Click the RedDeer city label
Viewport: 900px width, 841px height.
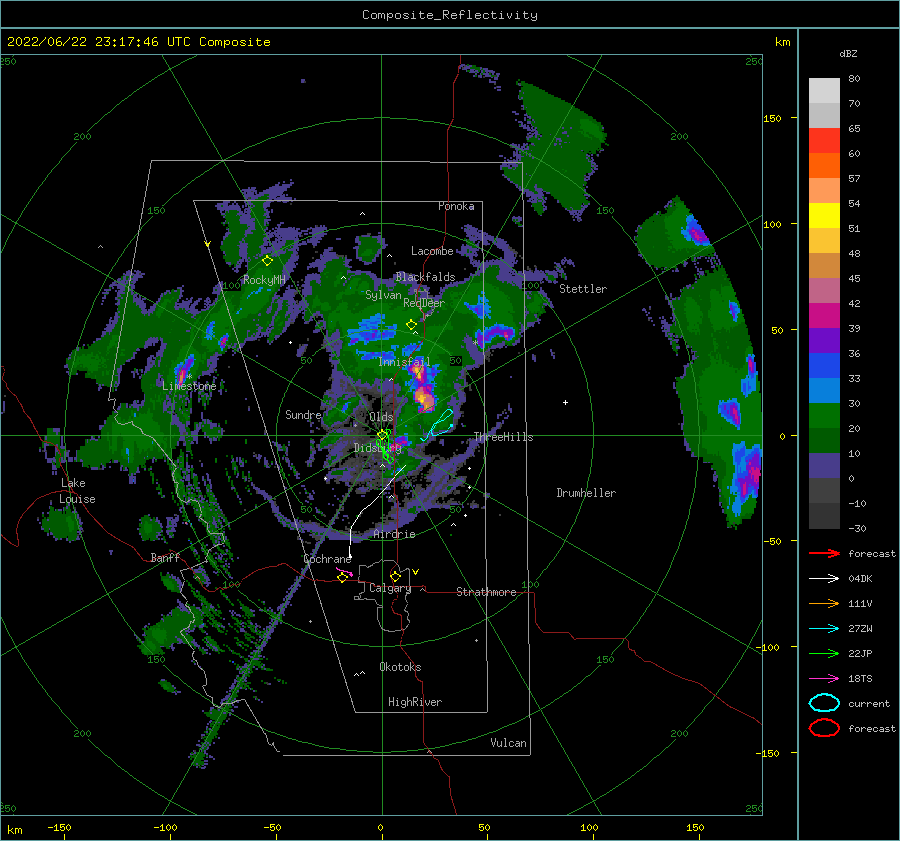tap(424, 303)
